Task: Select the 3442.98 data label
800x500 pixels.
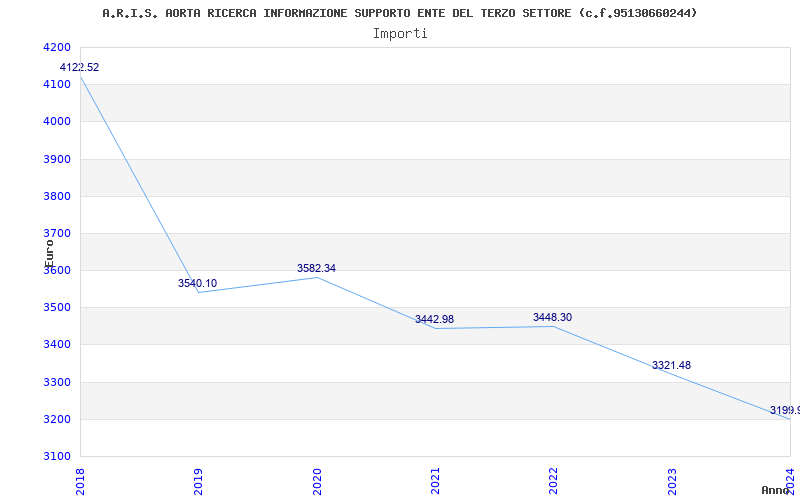Action: (x=434, y=319)
